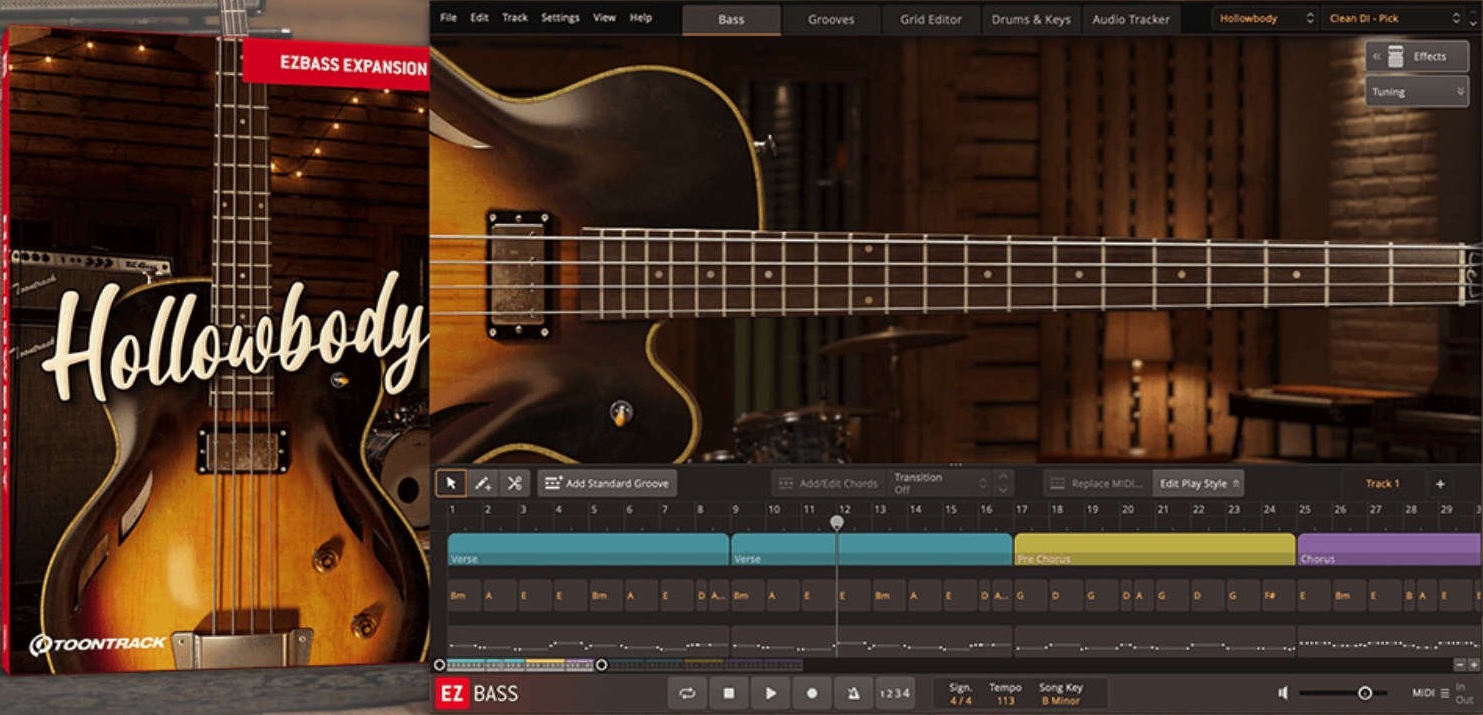This screenshot has width=1483, height=715.
Task: Expand the Edit Play Style panel
Action: point(1198,484)
